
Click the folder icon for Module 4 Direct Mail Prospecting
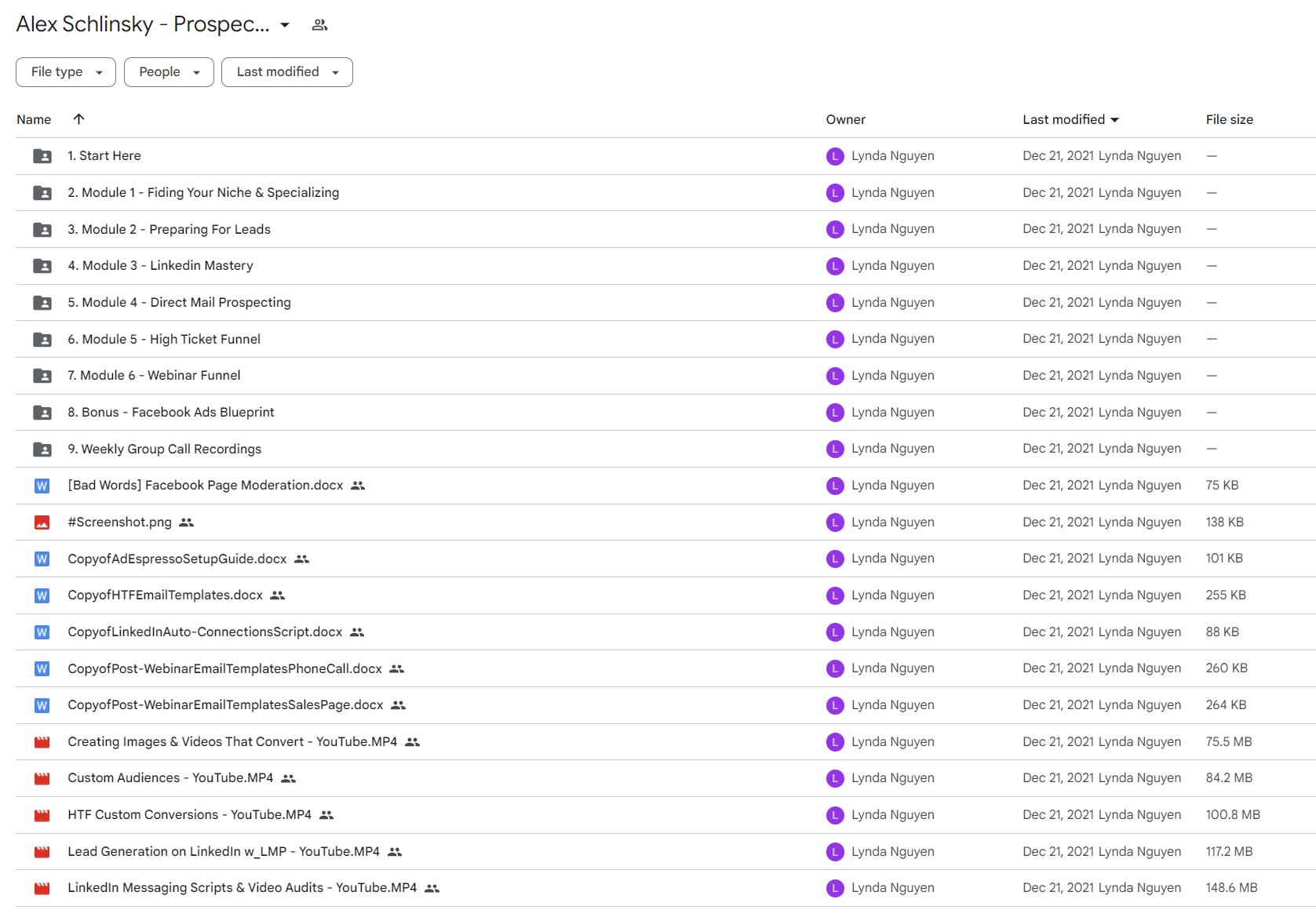pos(42,303)
